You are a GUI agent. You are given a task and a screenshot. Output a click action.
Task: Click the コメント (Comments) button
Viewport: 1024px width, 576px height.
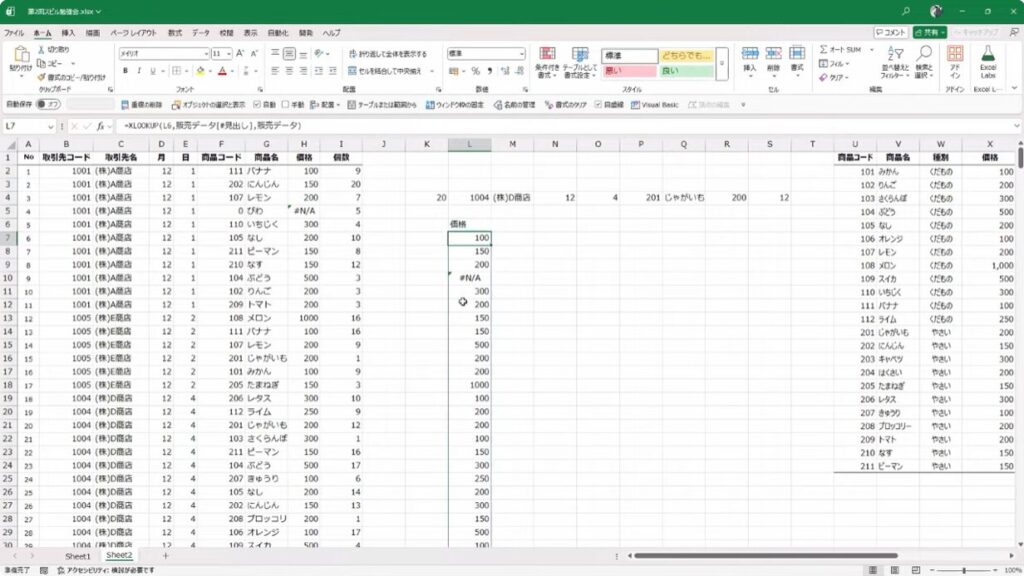(x=891, y=33)
